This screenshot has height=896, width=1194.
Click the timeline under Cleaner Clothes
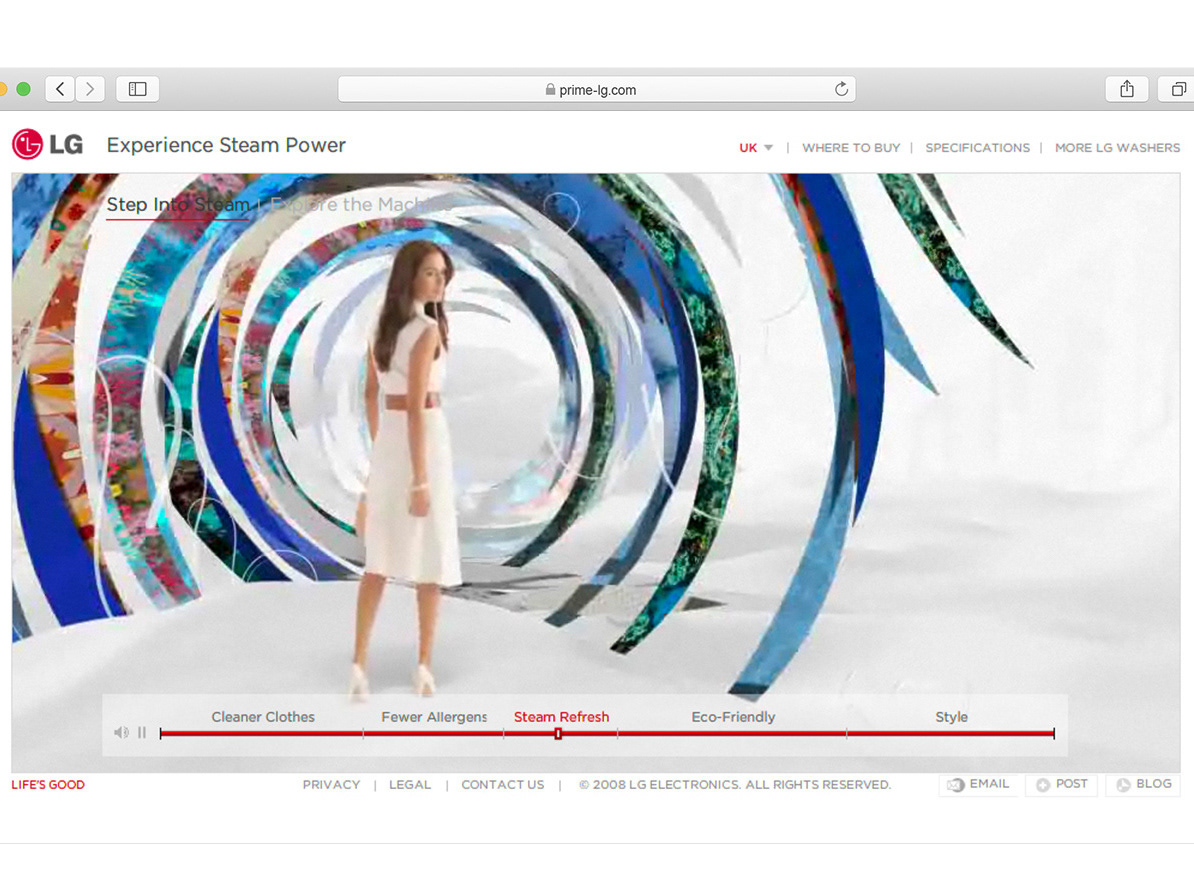pyautogui.click(x=262, y=734)
